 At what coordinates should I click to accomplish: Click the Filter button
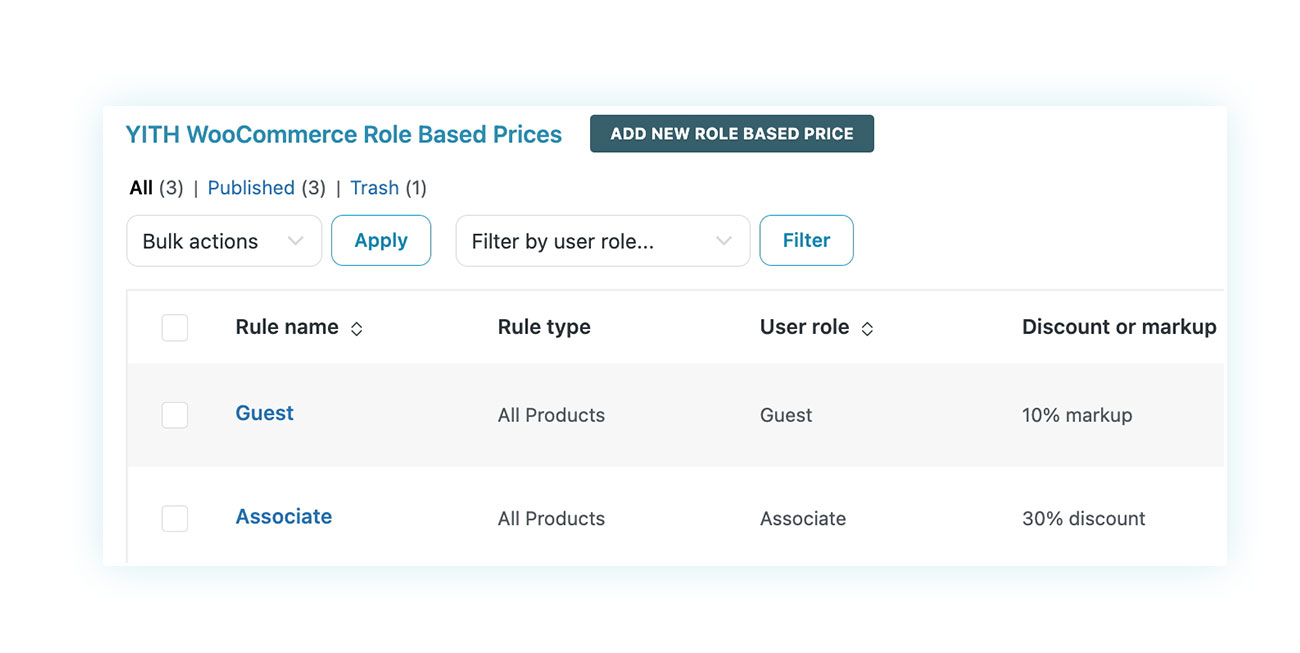click(x=806, y=240)
